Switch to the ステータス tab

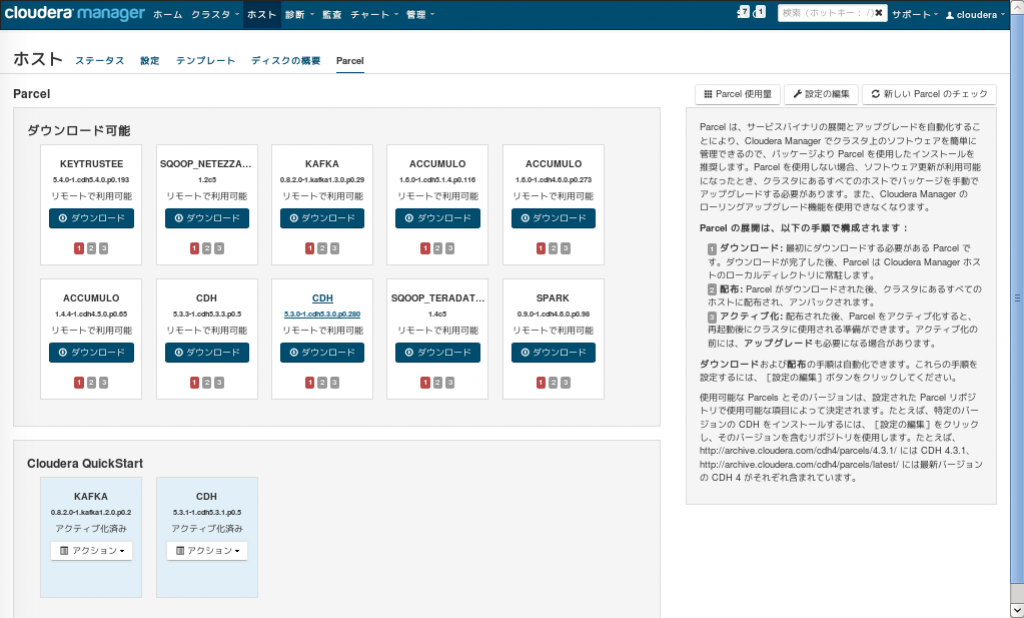[99, 61]
